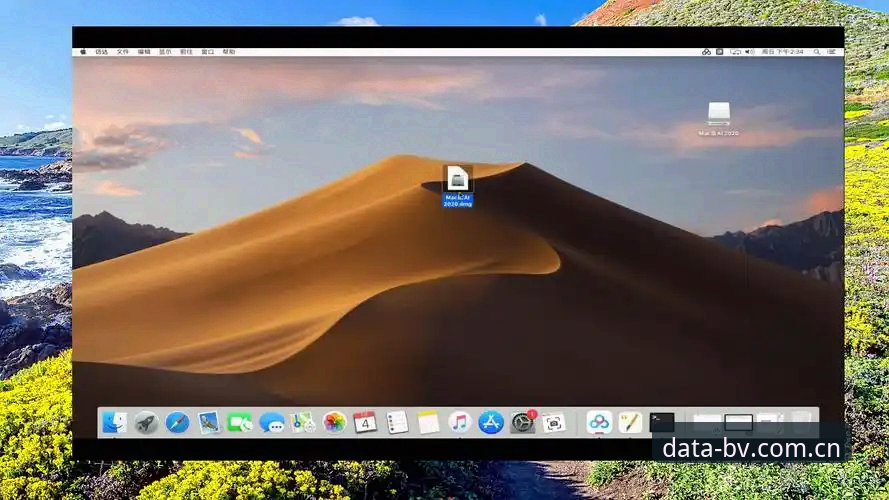Open yellow pen-and-quotes app in Dock
Viewport: 889px width, 500px height.
[x=630, y=422]
